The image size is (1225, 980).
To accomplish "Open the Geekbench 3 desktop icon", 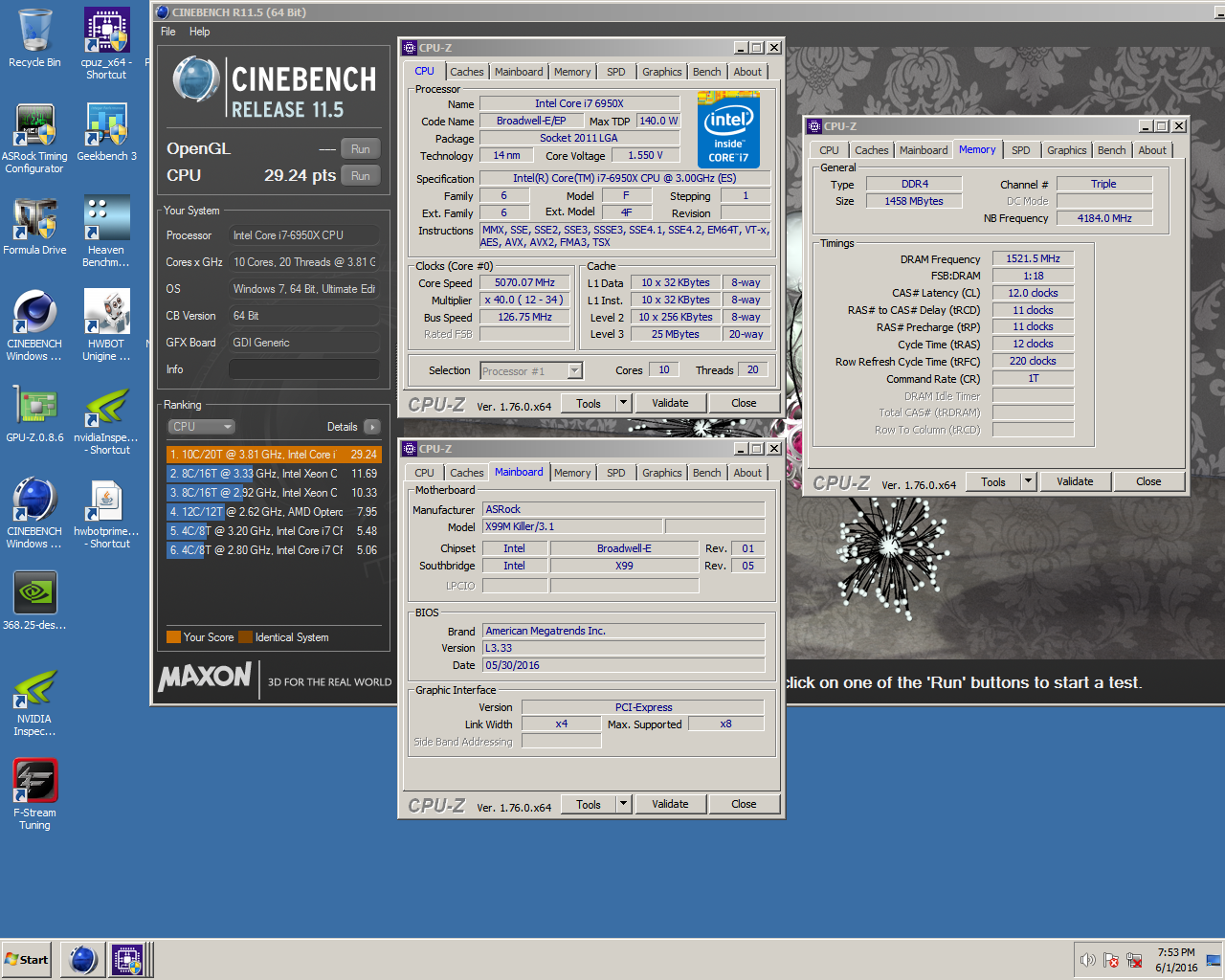I will pyautogui.click(x=106, y=132).
